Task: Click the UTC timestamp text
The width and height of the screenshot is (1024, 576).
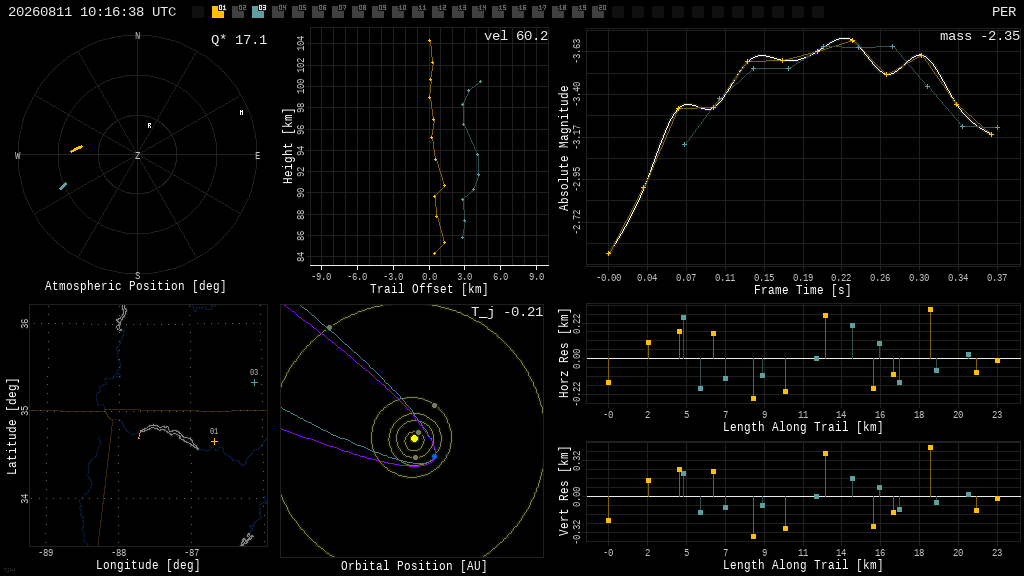Action: (92, 12)
